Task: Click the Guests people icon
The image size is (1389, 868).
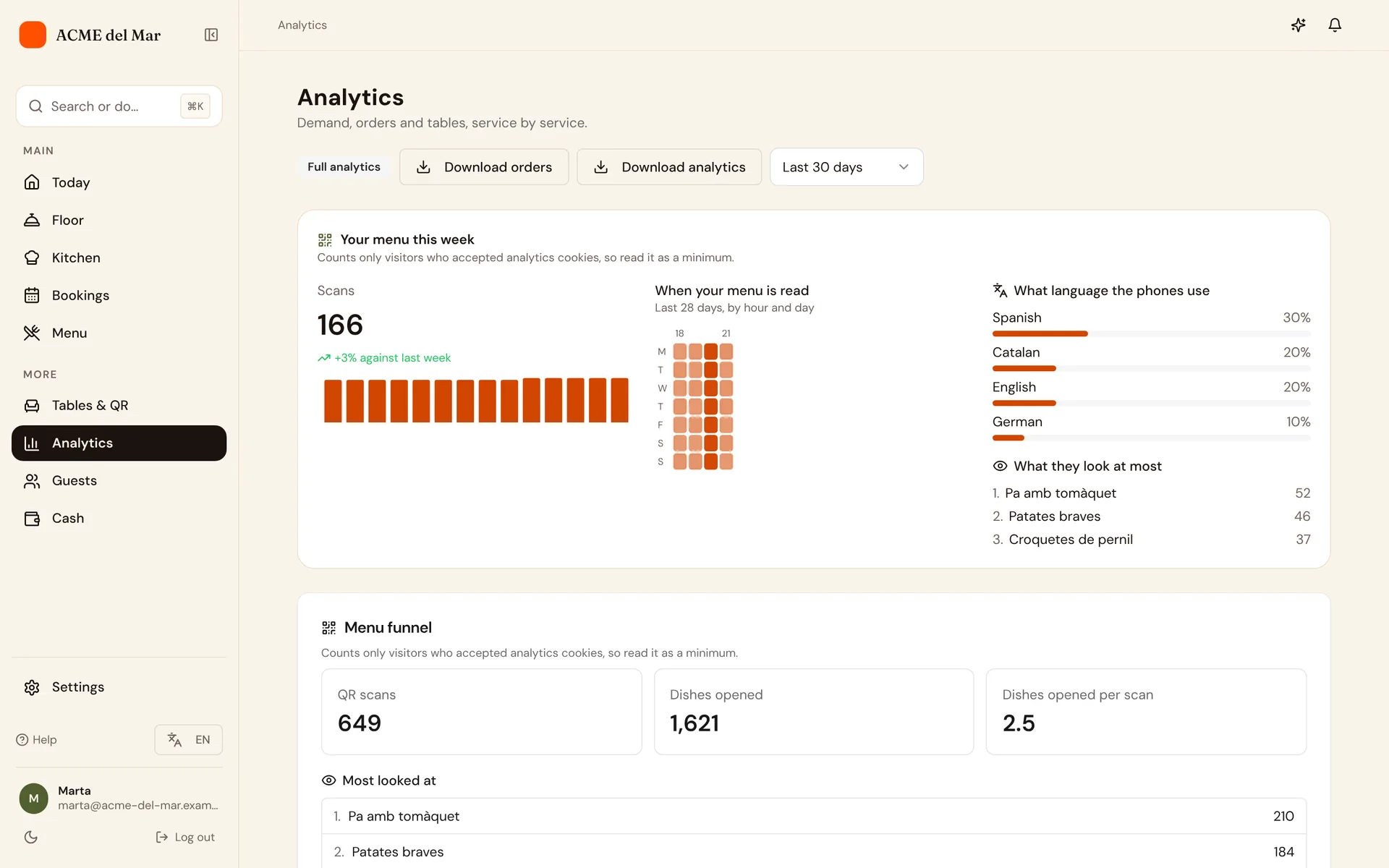Action: click(32, 480)
